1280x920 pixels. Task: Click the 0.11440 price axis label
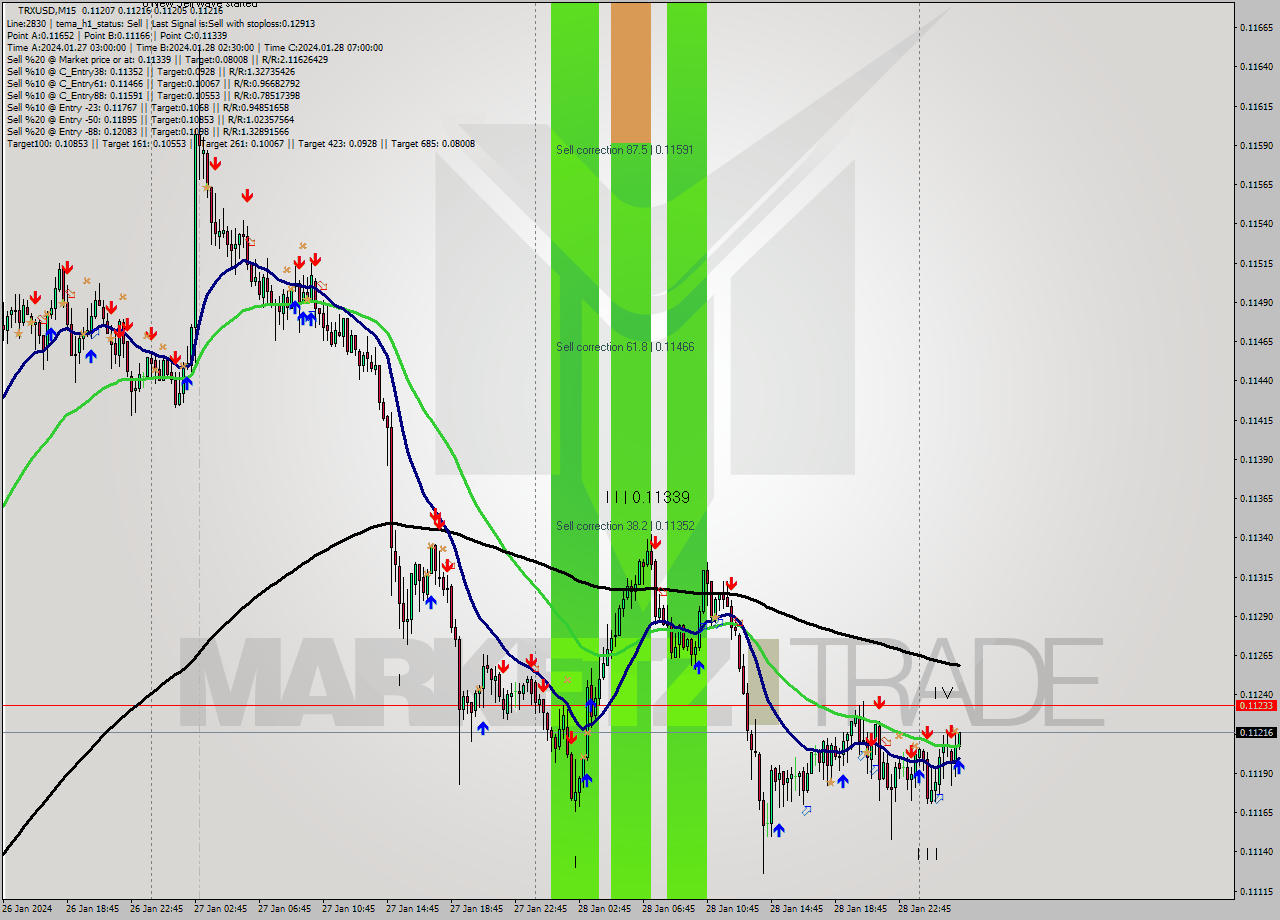pos(1256,380)
